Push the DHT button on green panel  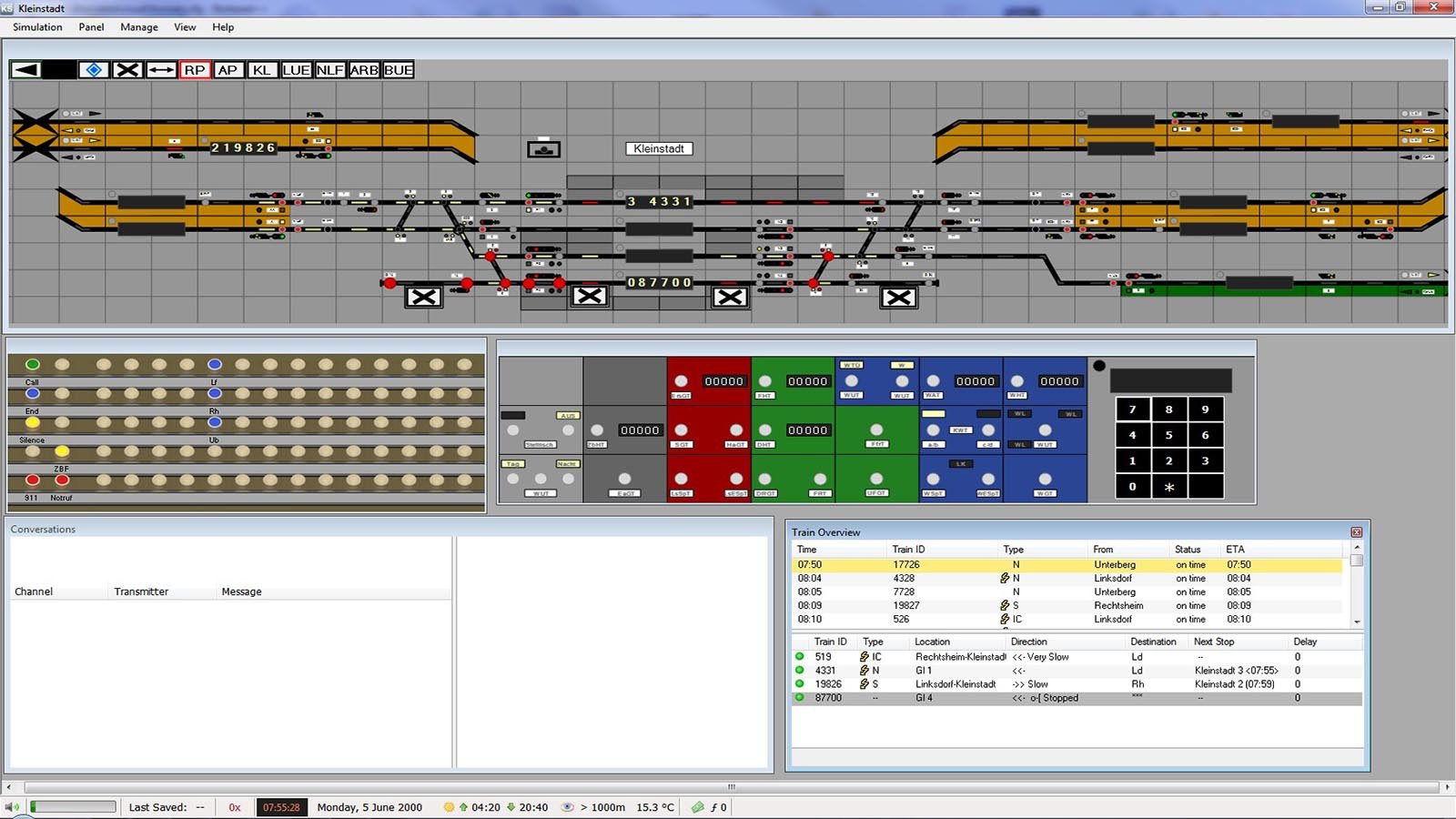[x=765, y=430]
